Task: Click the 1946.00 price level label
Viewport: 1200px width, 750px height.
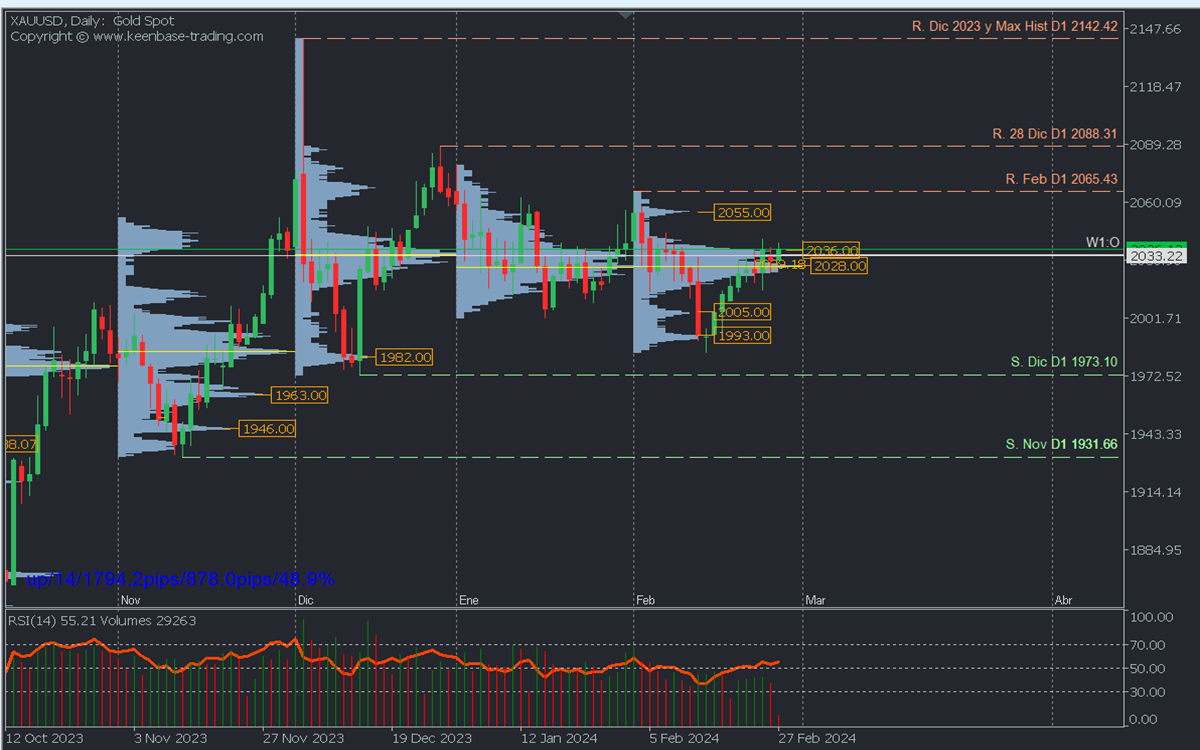Action: point(268,429)
